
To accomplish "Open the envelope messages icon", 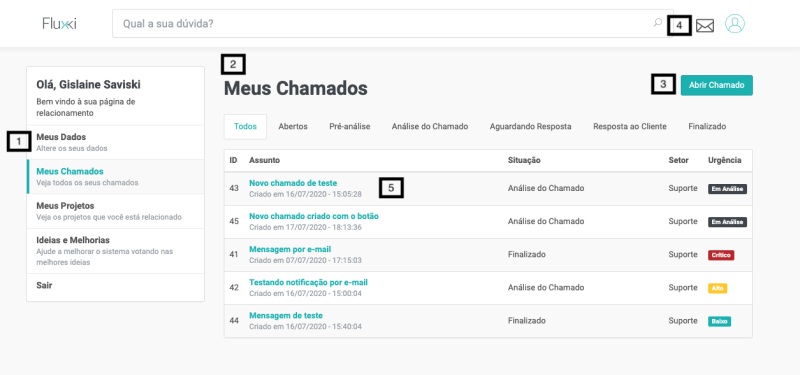I will [x=705, y=25].
